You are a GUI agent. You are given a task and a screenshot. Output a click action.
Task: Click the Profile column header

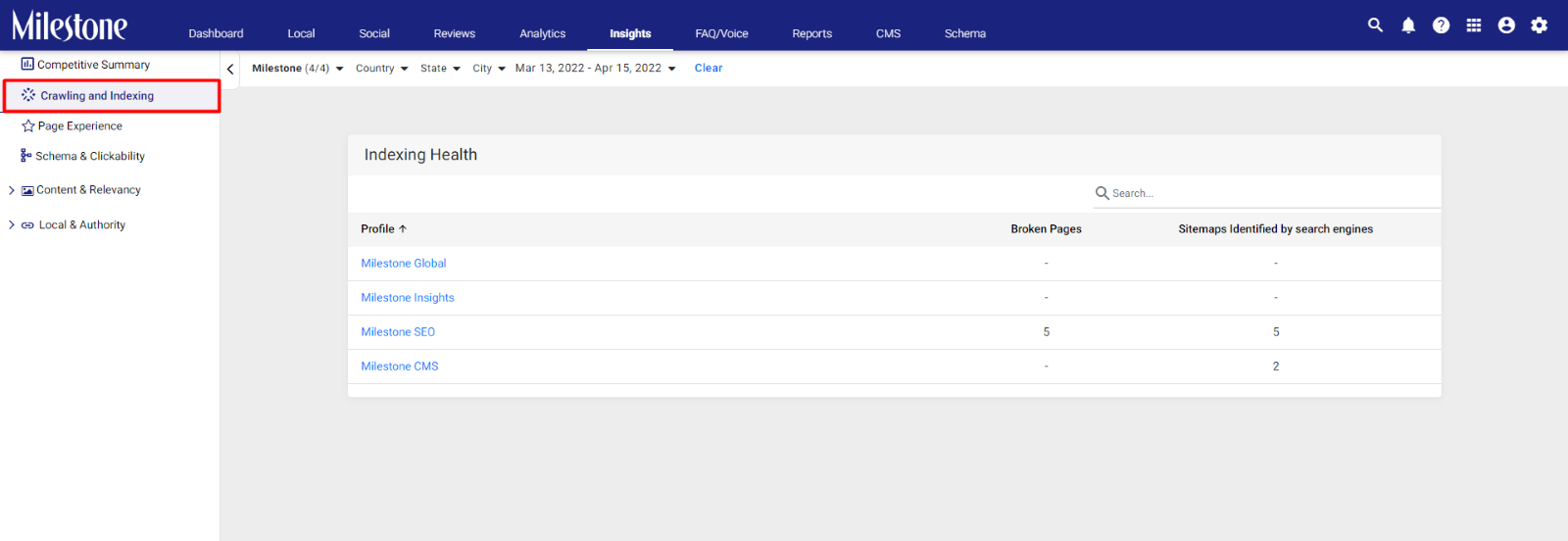point(377,229)
